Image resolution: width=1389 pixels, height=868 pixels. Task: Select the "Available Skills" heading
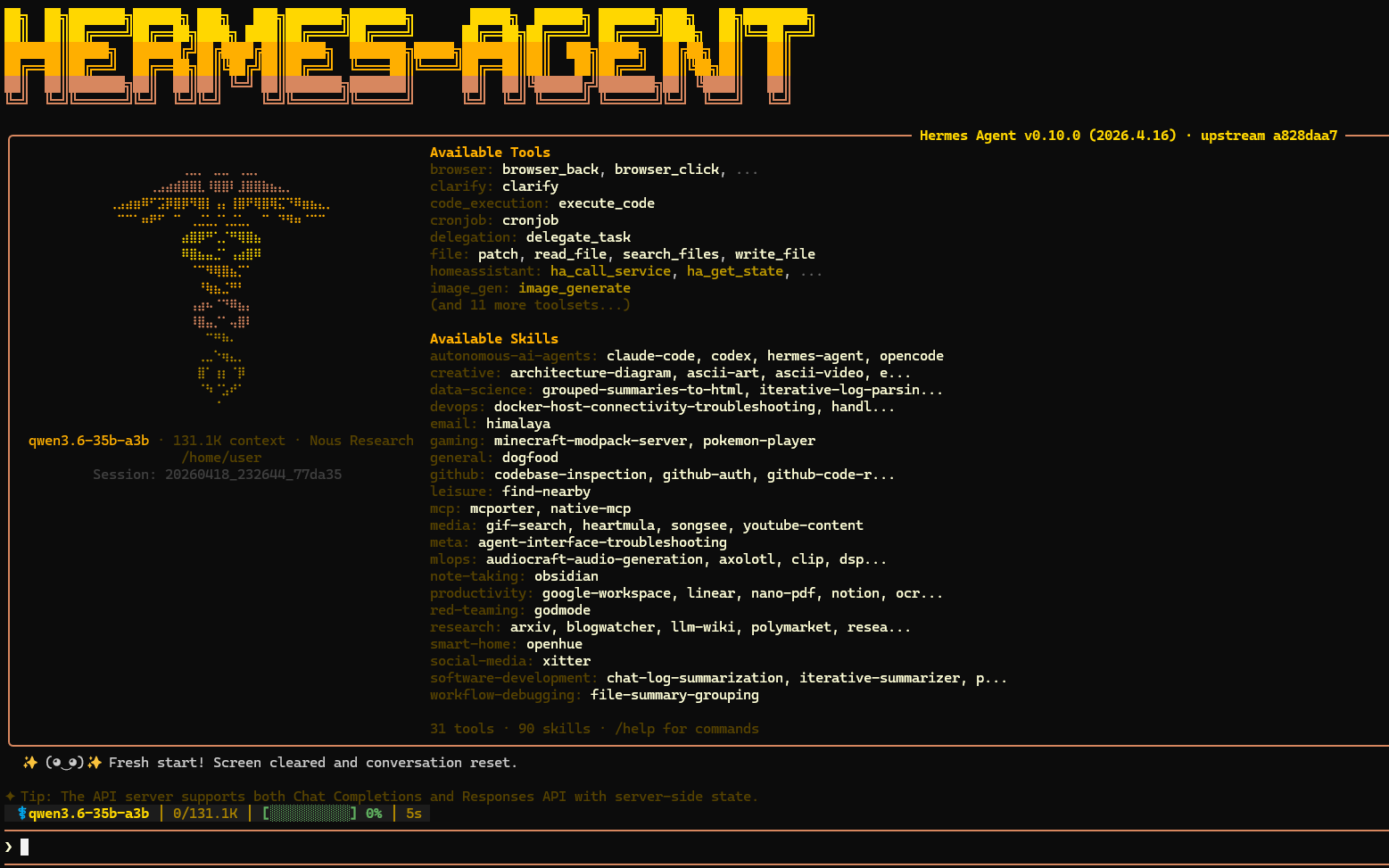pos(494,339)
